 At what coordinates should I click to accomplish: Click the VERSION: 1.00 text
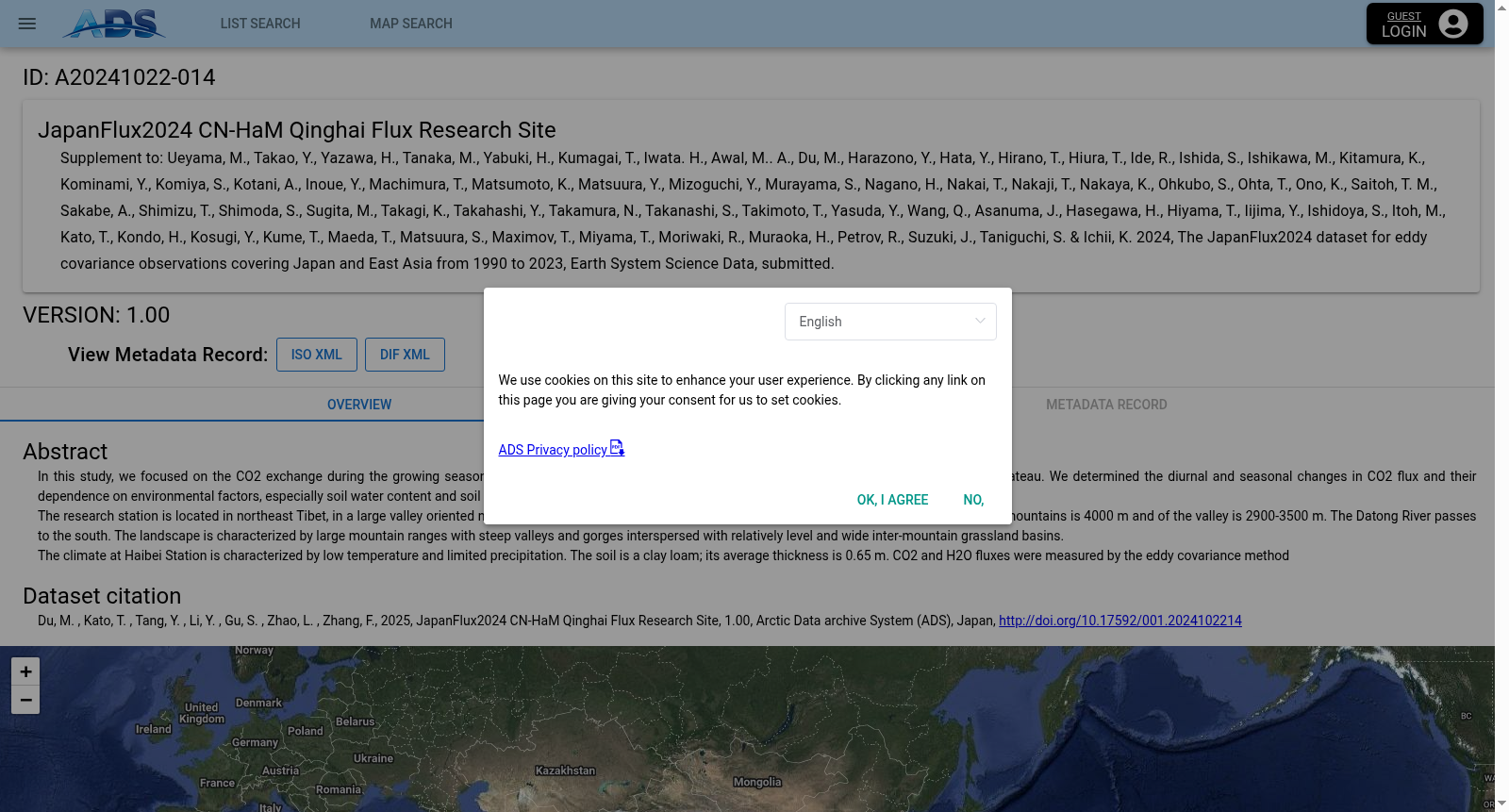click(96, 315)
